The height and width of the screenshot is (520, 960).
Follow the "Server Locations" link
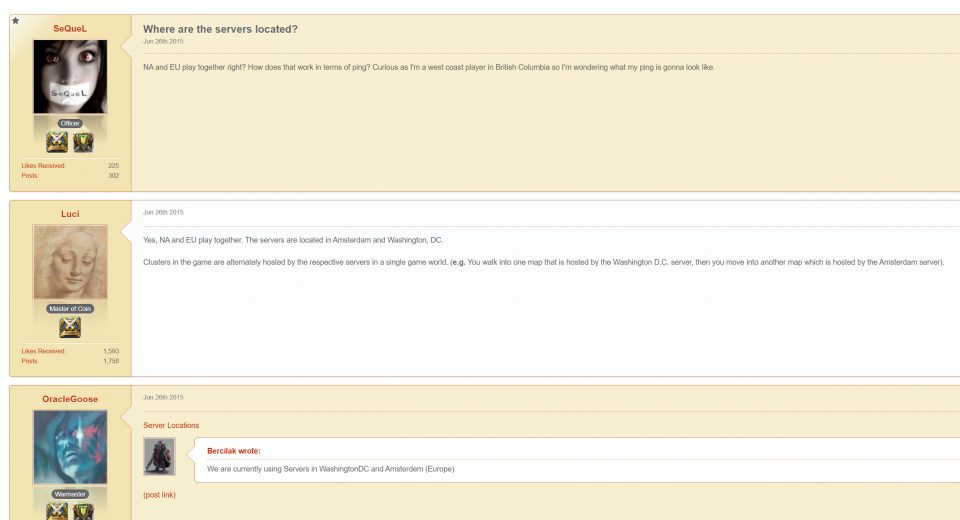(171, 426)
